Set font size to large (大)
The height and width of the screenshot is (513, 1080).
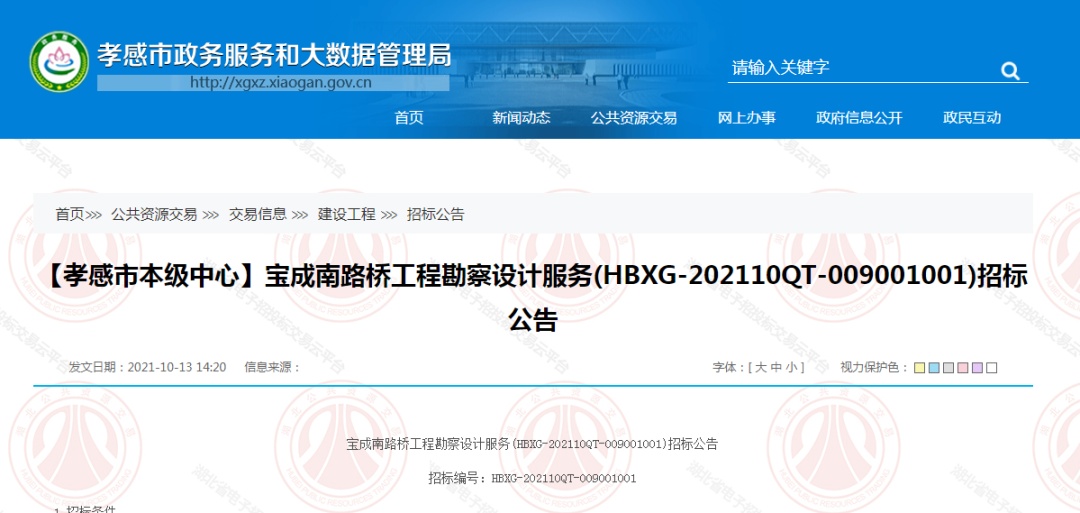(x=761, y=367)
